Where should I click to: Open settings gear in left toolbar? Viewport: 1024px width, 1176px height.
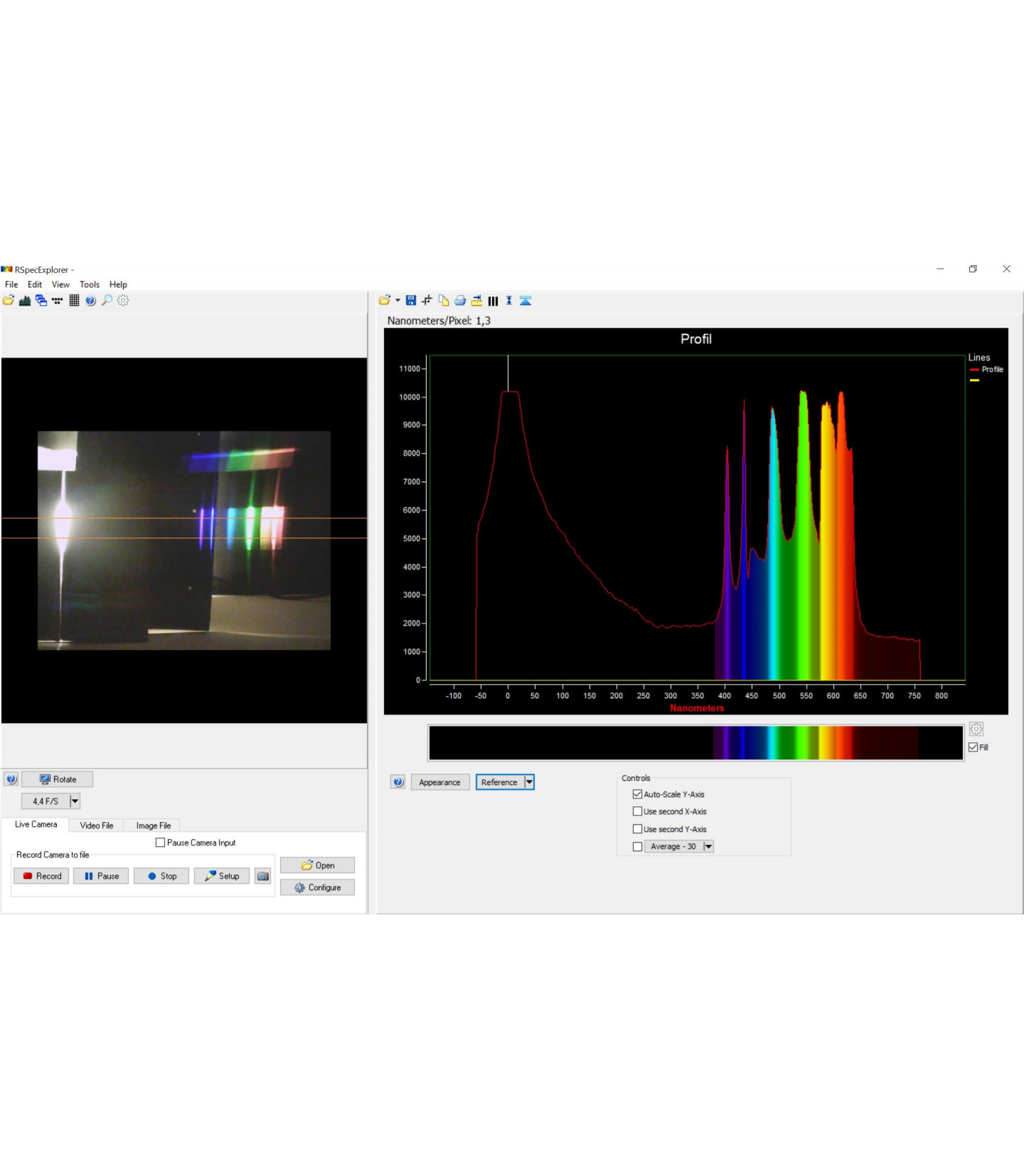click(123, 300)
